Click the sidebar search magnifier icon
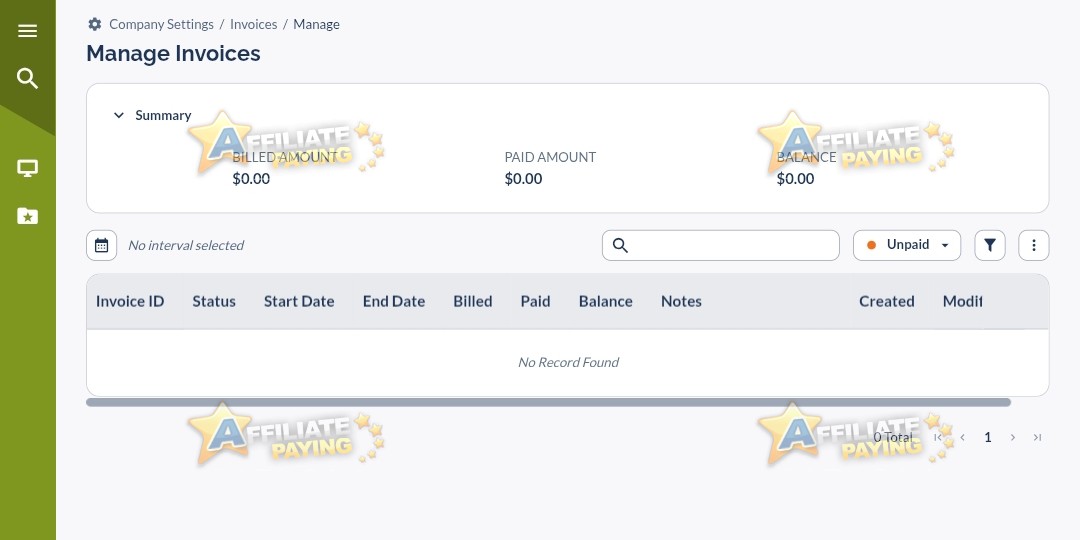The width and height of the screenshot is (1080, 540). coord(28,79)
